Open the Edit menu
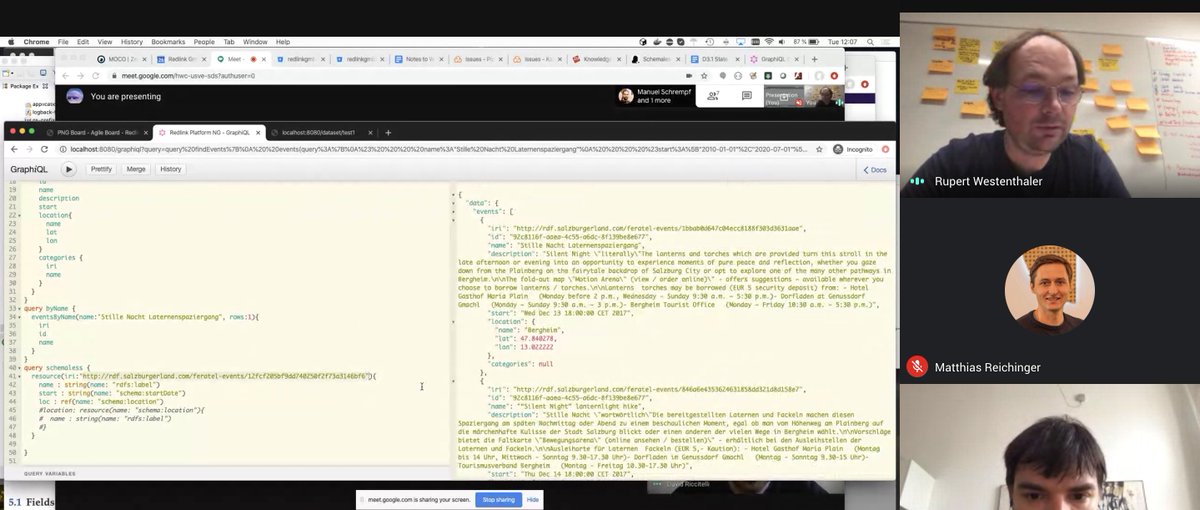 click(82, 42)
